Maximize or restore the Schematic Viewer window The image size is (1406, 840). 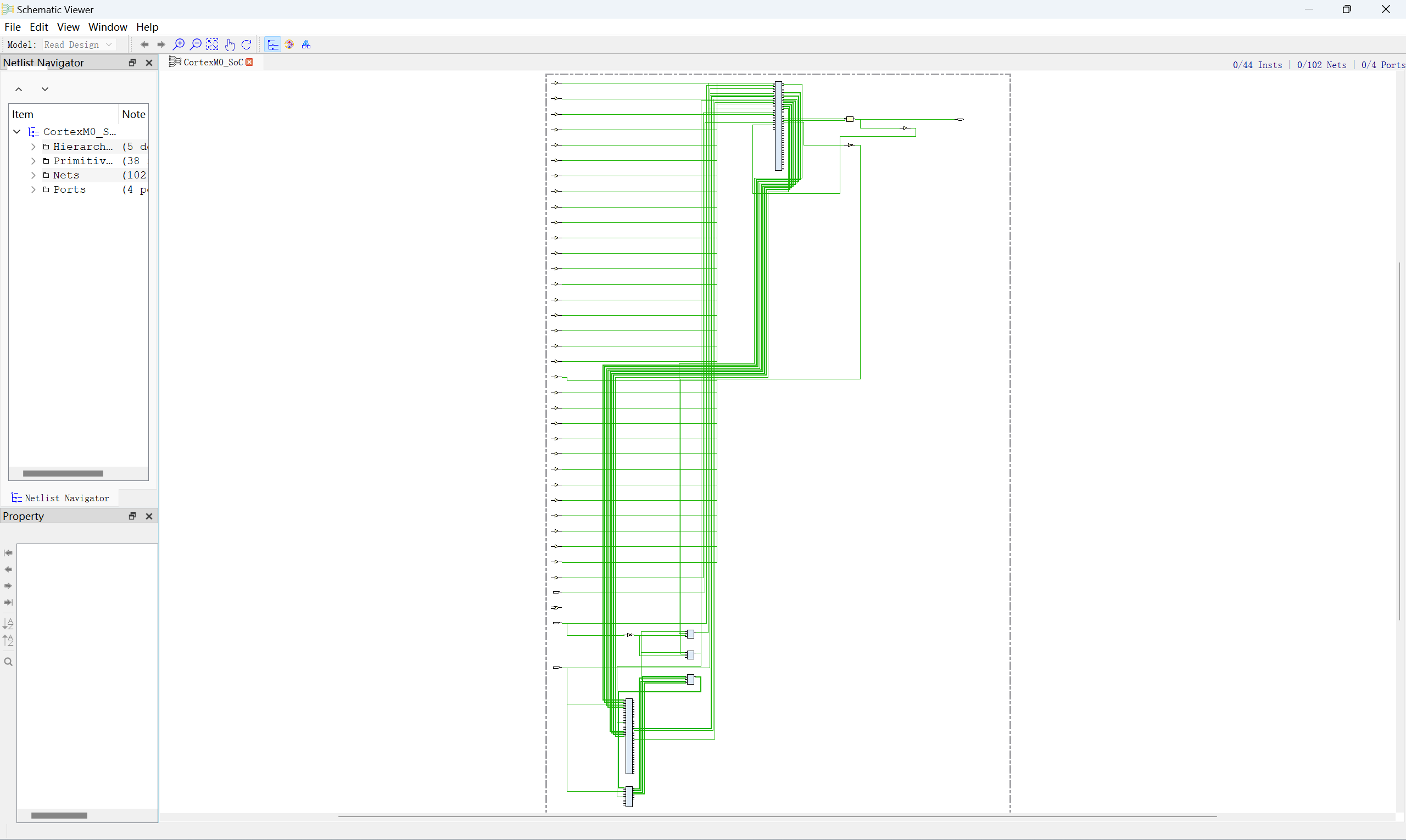(1347, 9)
